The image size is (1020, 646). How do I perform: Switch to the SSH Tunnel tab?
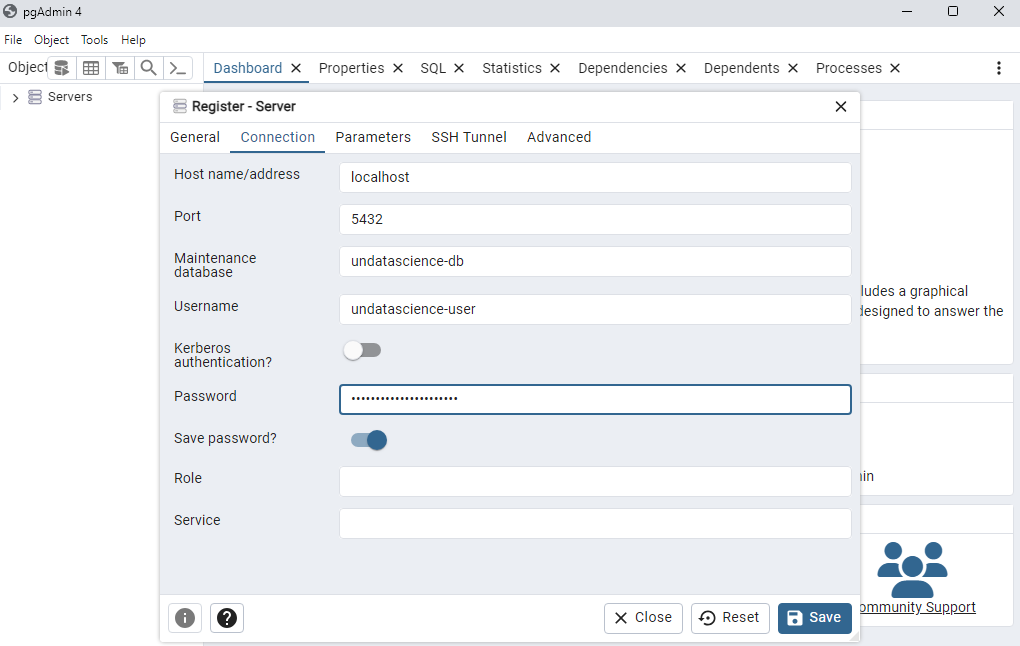coord(468,137)
